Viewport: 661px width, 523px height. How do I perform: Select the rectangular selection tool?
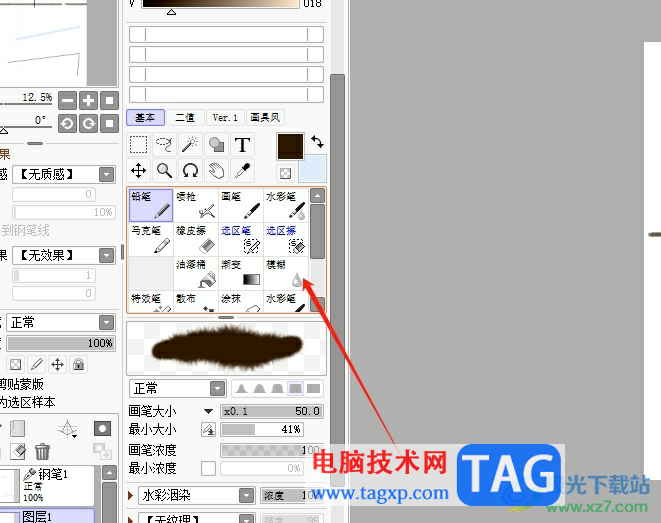(x=138, y=145)
